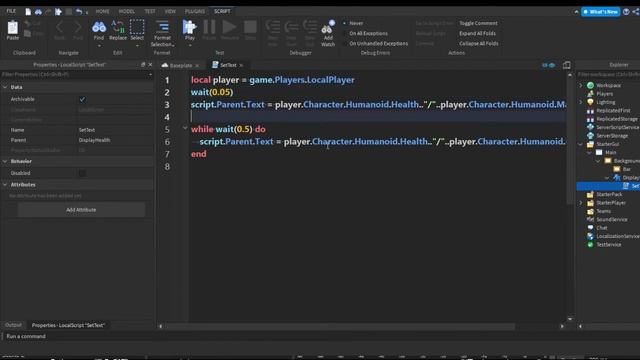This screenshot has height=360, width=640.
Task: Expand the StarterPlayer tree node
Action: 581,202
